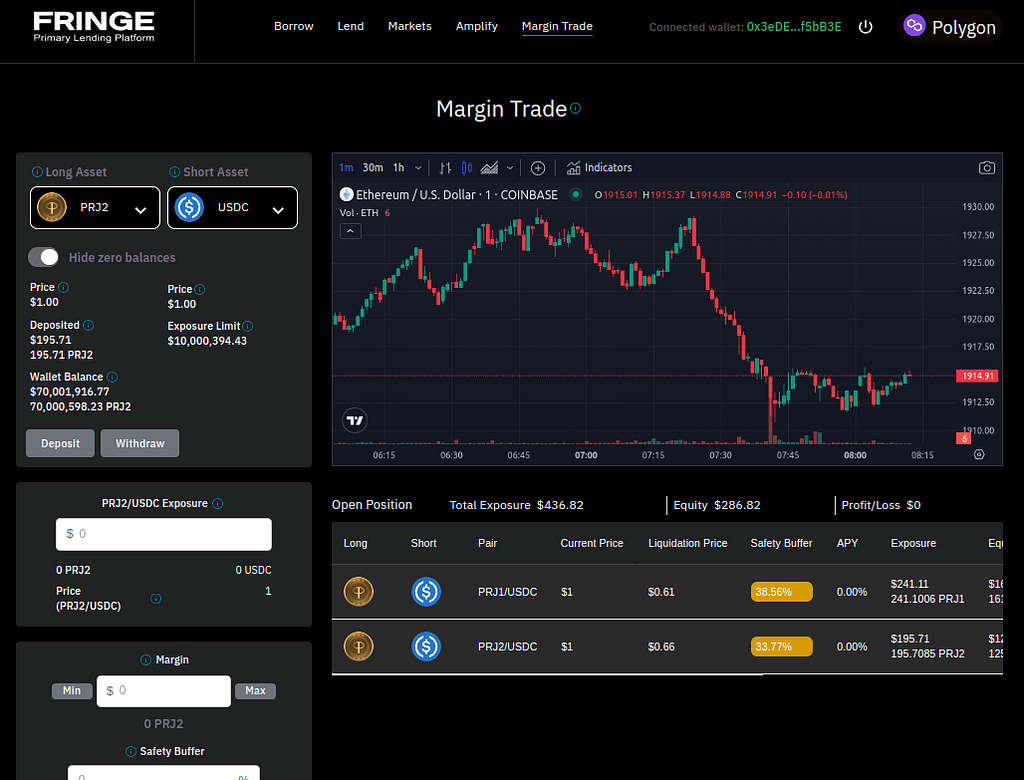
Task: Collapse the chart legend with the arrow
Action: point(351,231)
